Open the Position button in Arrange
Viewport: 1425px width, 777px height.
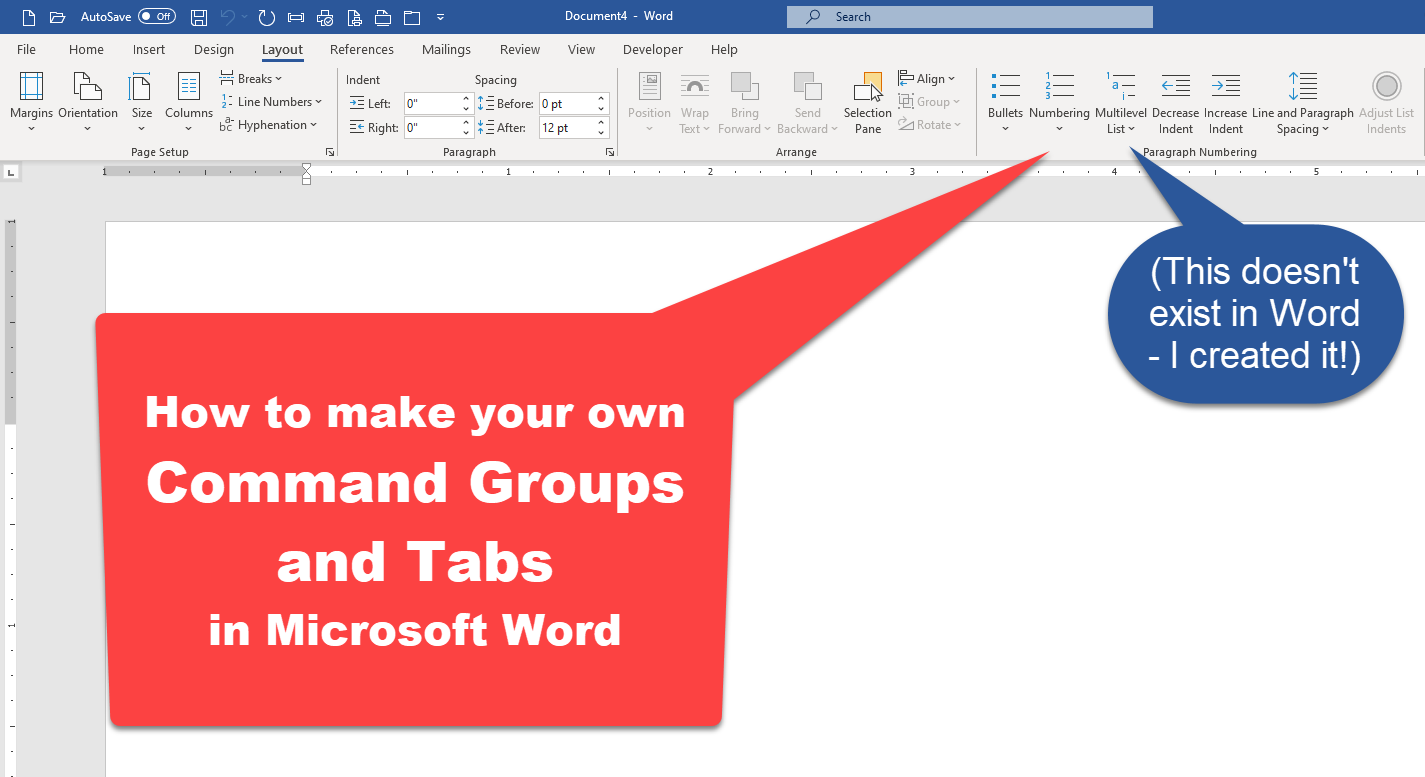click(649, 102)
